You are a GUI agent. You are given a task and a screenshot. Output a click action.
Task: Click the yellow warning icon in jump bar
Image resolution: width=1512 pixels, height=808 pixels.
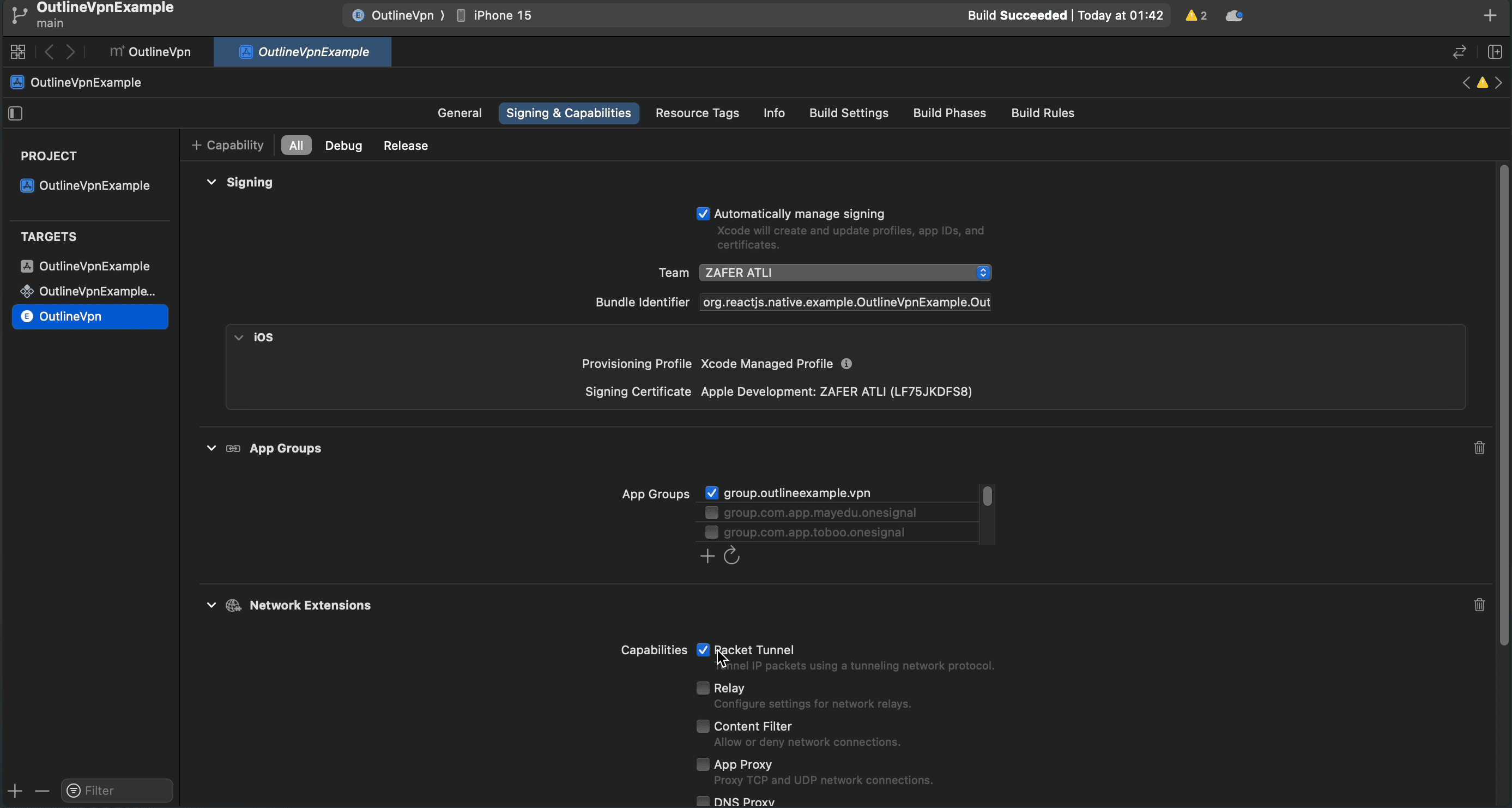click(x=1482, y=82)
